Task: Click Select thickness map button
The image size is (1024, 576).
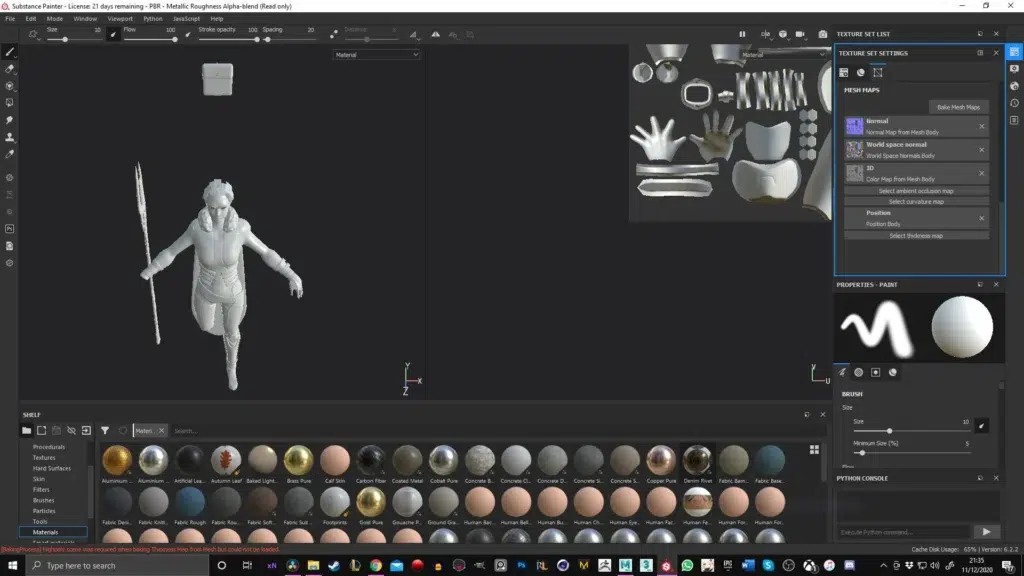Action: tap(916, 236)
